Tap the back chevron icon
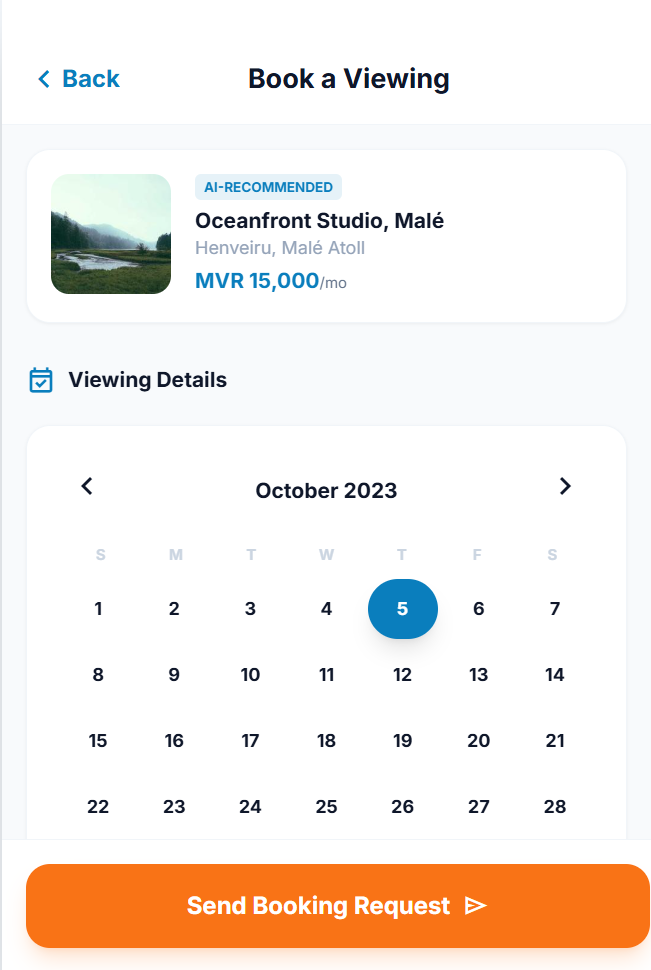Screen dimensions: 651x970 (42, 78)
